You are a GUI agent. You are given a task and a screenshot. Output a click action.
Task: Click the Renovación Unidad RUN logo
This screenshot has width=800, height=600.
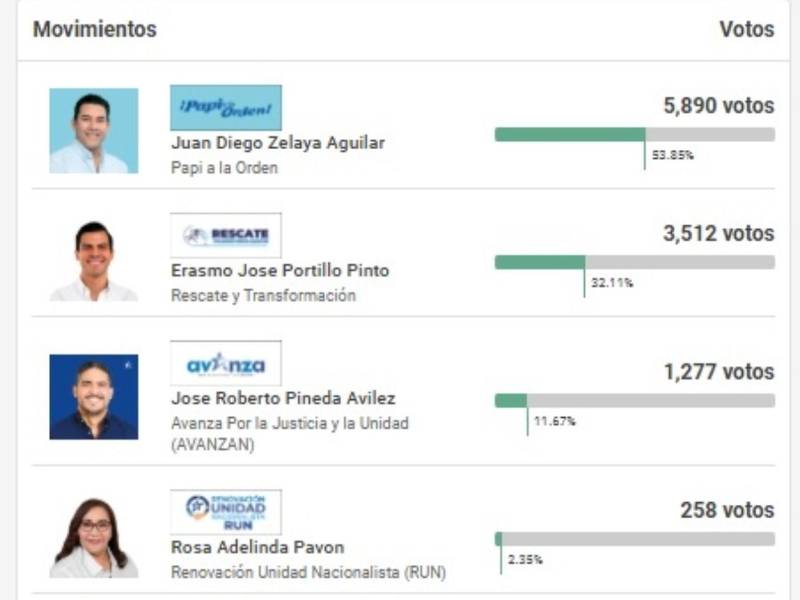pyautogui.click(x=225, y=512)
